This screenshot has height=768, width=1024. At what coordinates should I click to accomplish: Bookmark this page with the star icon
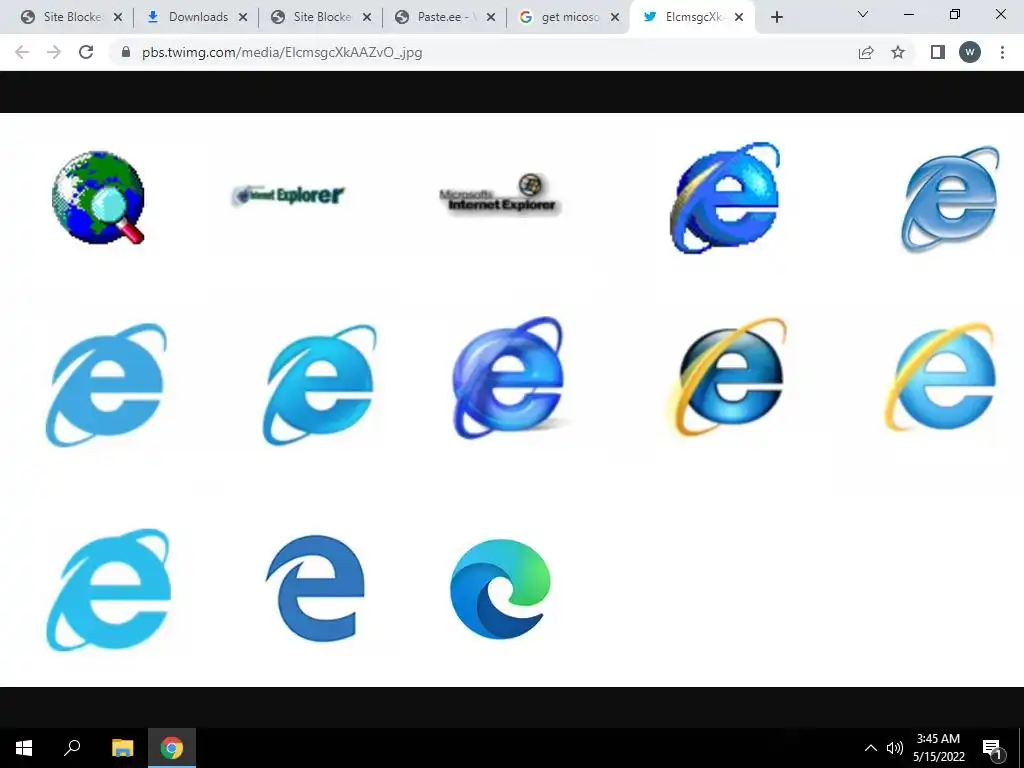coord(898,52)
